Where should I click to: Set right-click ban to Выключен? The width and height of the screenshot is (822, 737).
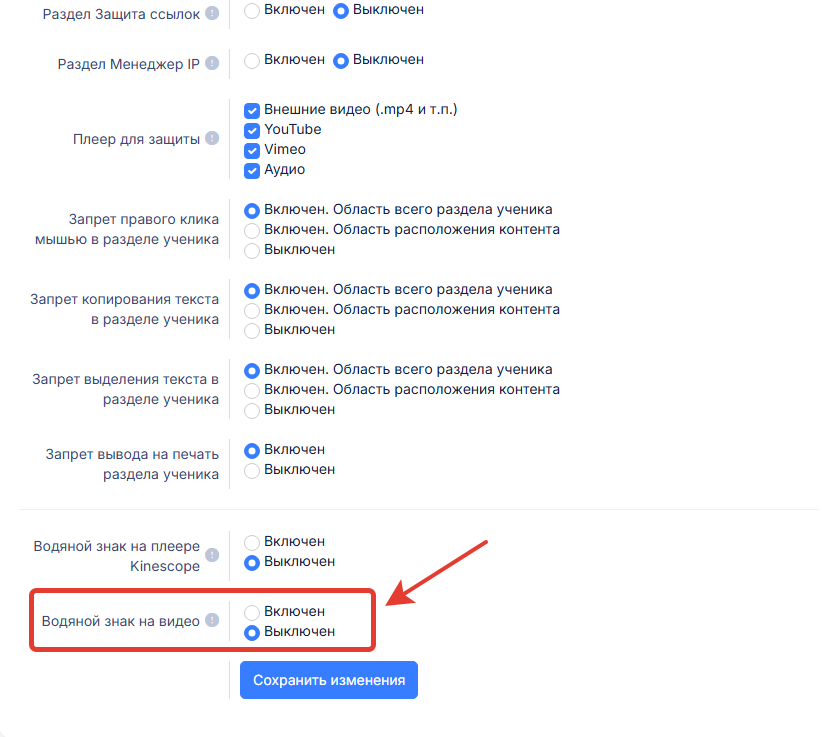click(x=252, y=251)
